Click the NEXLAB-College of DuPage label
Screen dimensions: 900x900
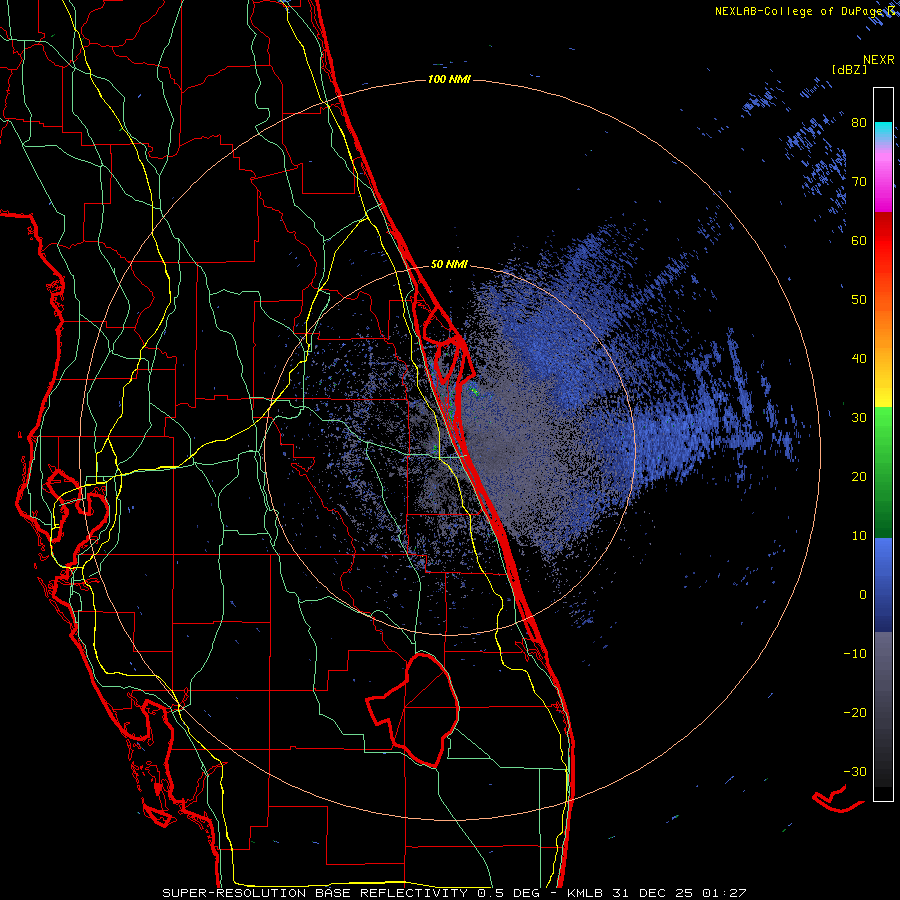click(801, 11)
